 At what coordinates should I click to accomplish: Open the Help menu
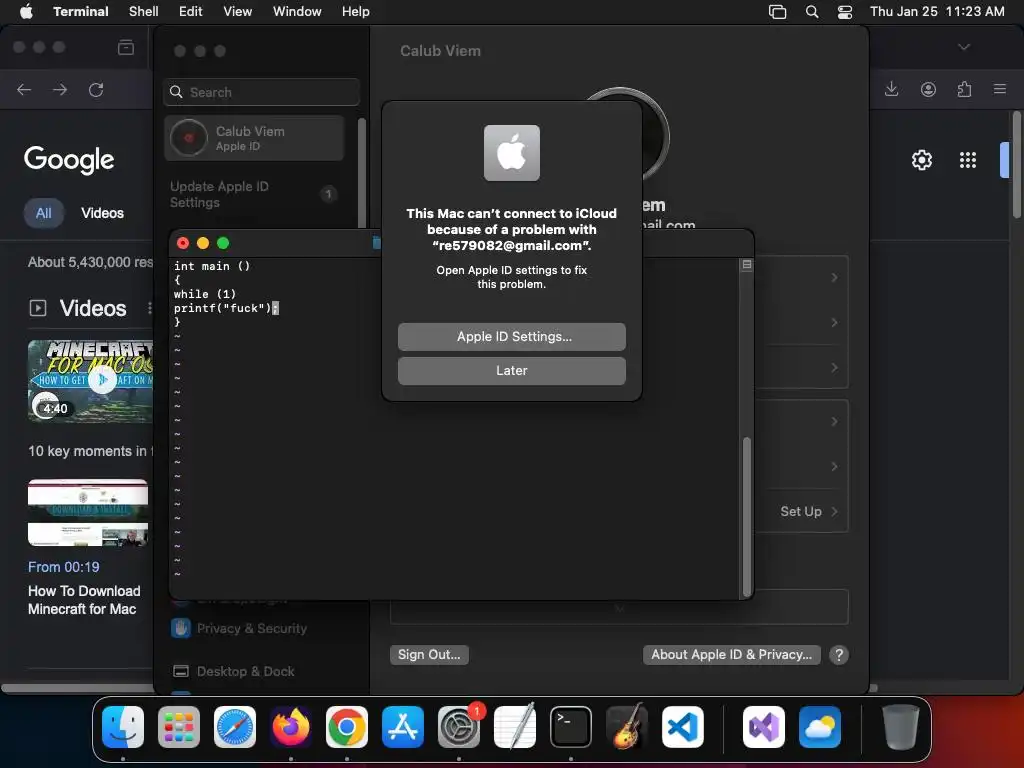point(356,12)
